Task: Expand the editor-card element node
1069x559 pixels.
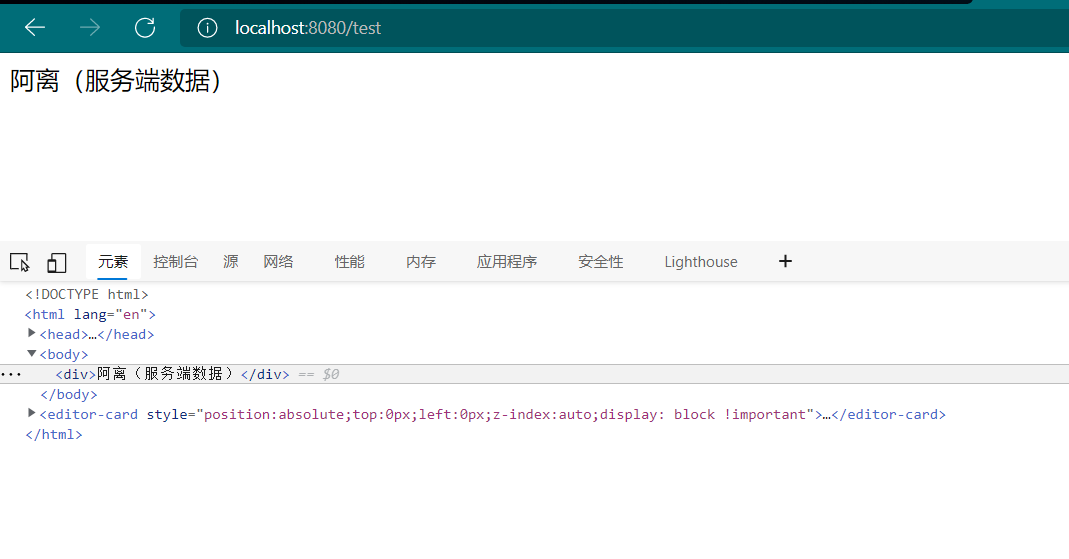Action: 31,413
